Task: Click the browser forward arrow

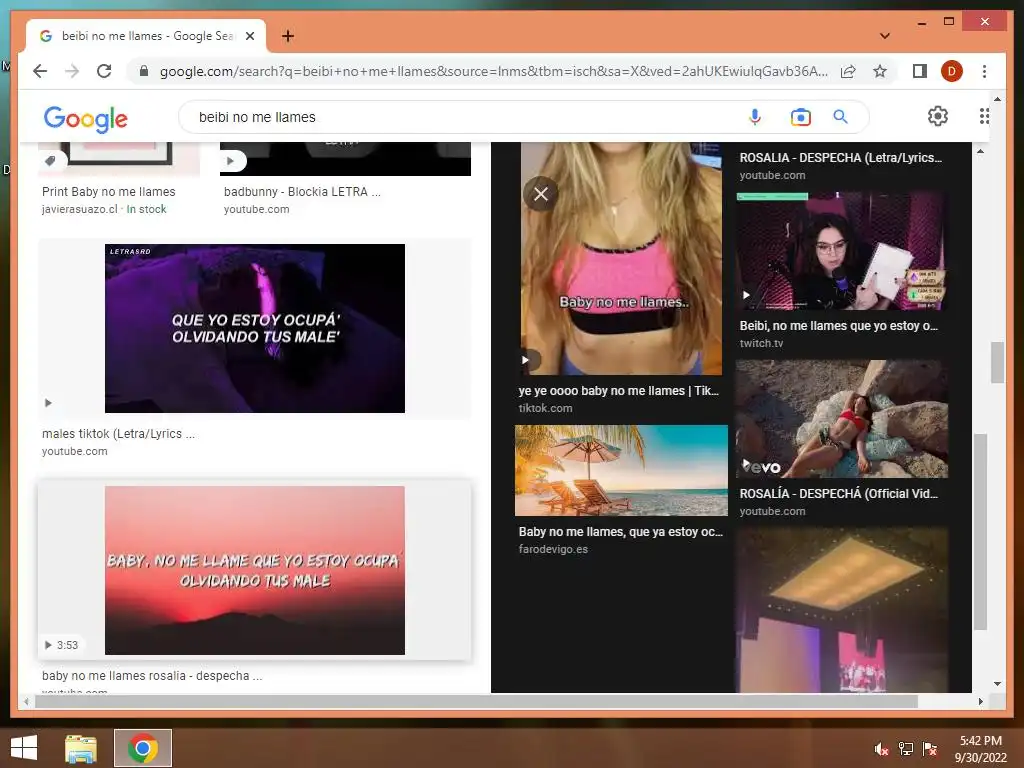Action: coord(72,71)
